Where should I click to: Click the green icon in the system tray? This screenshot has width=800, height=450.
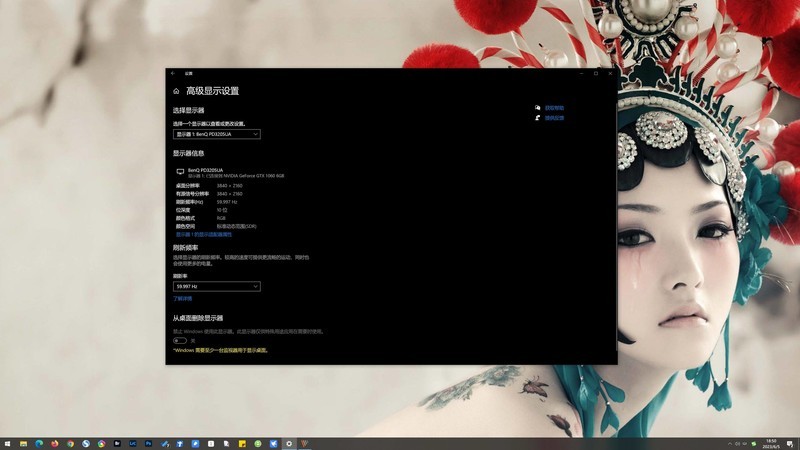click(754, 444)
